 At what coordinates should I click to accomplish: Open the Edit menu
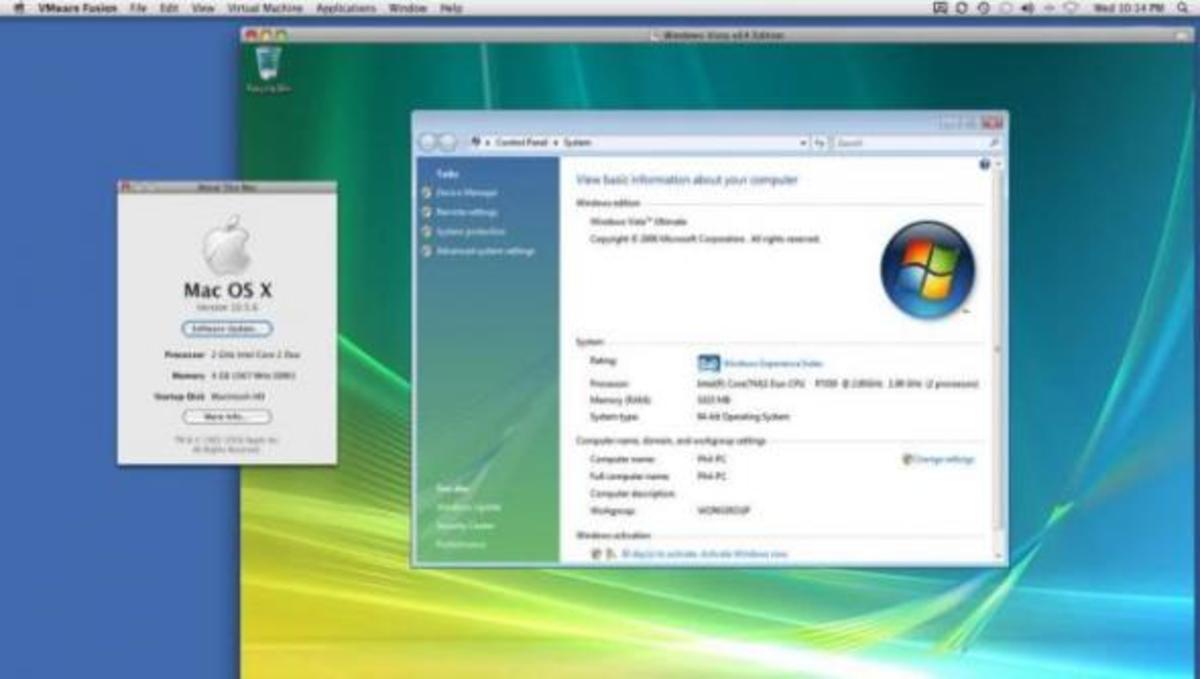(x=169, y=8)
